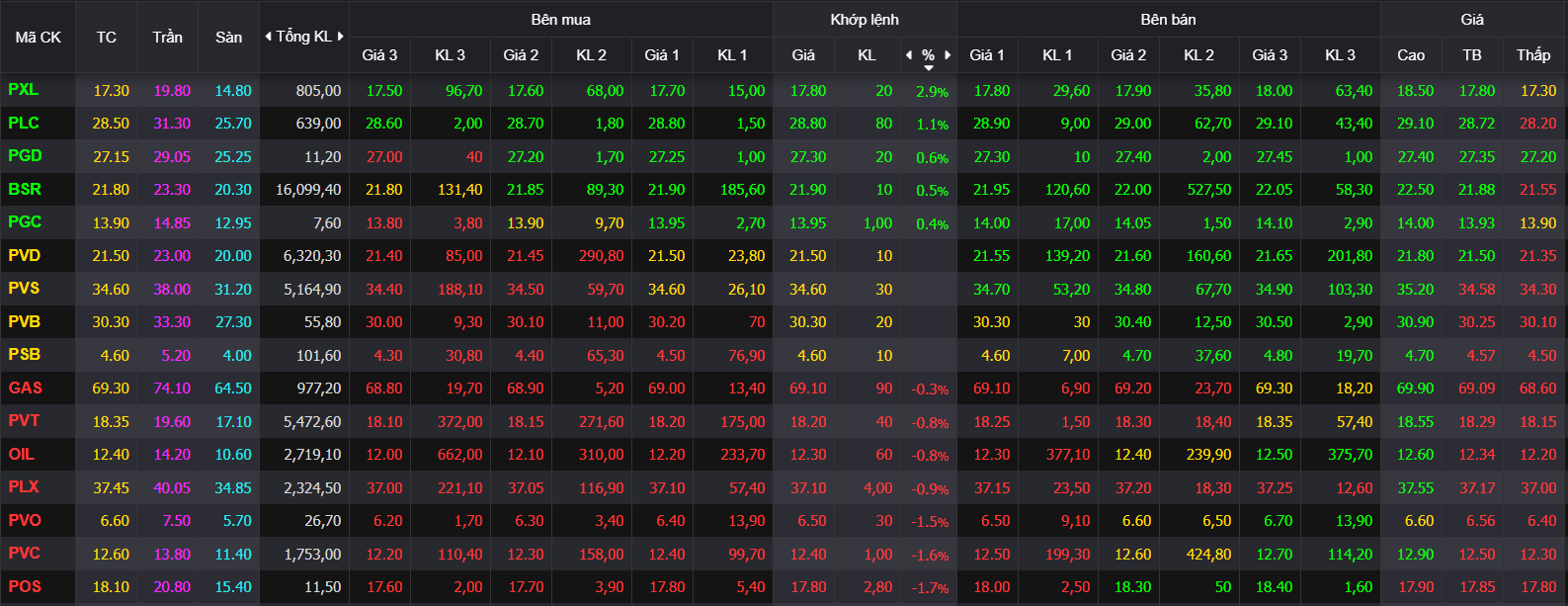This screenshot has width=1568, height=606.
Task: Click KL 1 header under Bên mua
Action: [732, 55]
